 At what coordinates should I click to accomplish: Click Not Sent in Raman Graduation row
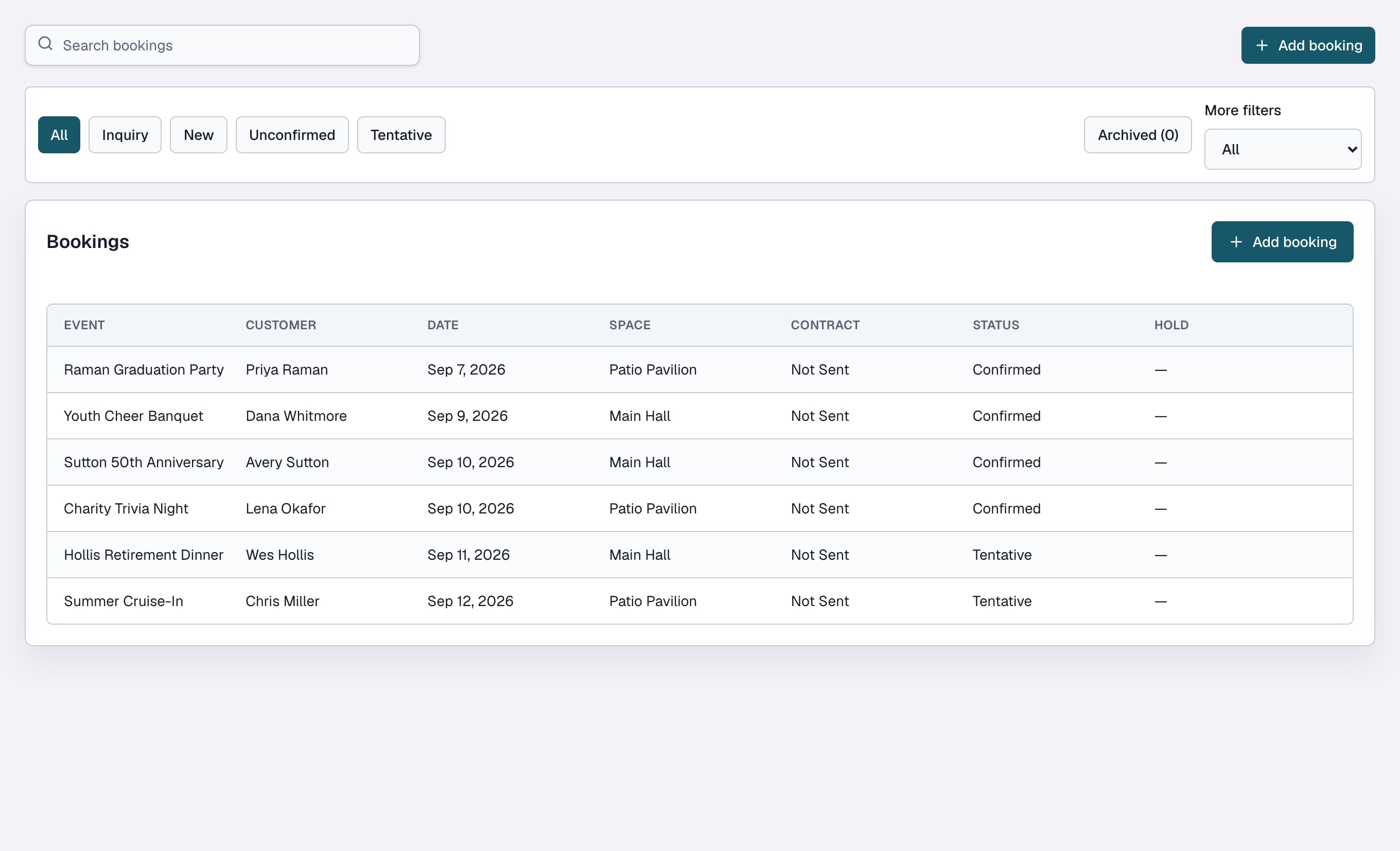tap(819, 370)
